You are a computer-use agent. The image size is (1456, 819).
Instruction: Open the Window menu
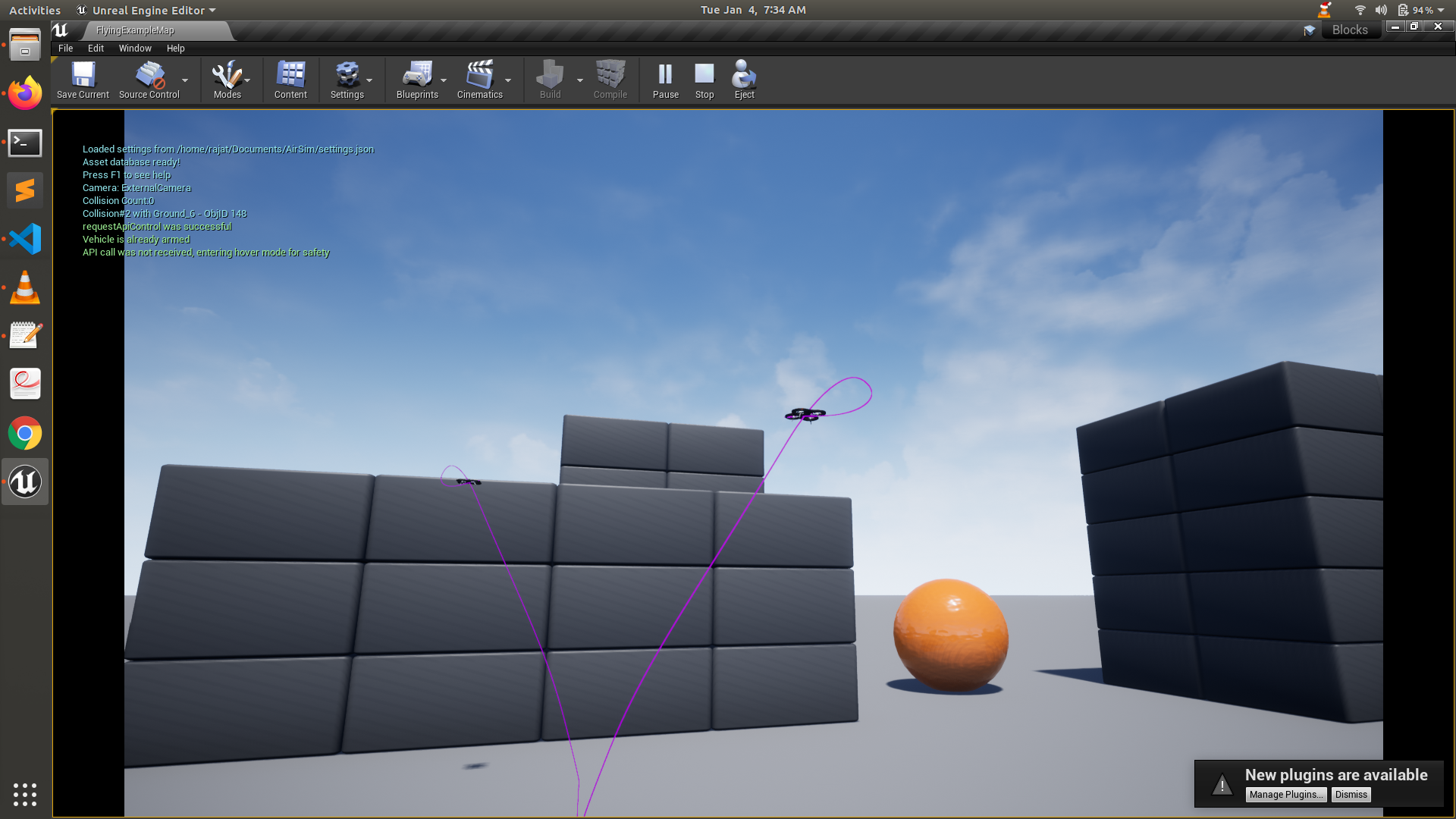click(135, 48)
